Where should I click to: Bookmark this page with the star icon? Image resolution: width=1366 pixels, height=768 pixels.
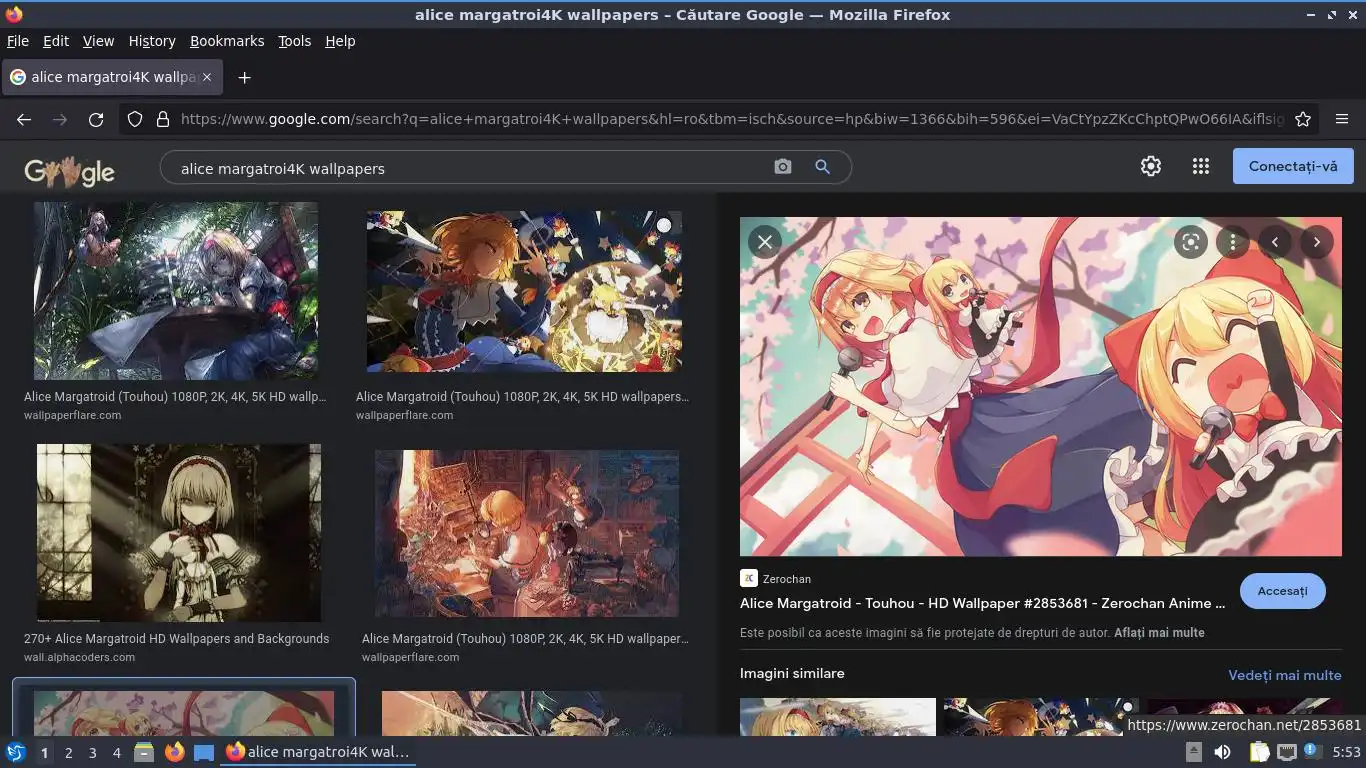1303,119
